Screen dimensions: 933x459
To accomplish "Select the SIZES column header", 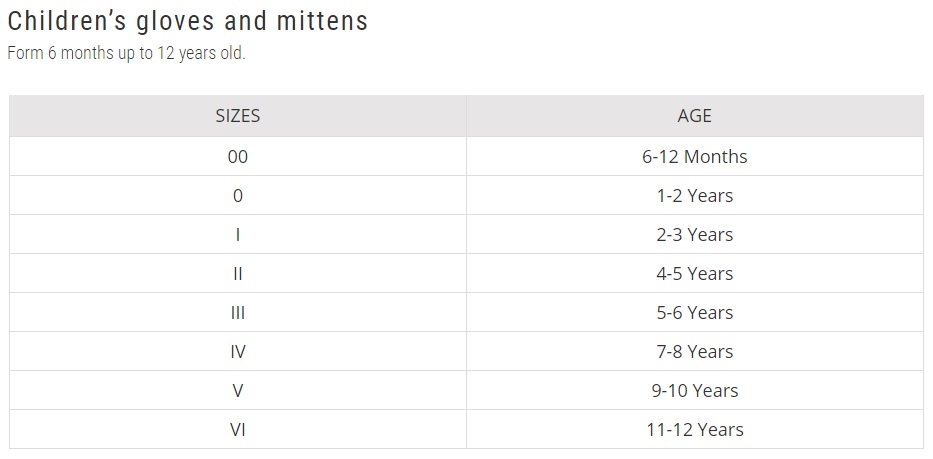I will click(x=237, y=115).
